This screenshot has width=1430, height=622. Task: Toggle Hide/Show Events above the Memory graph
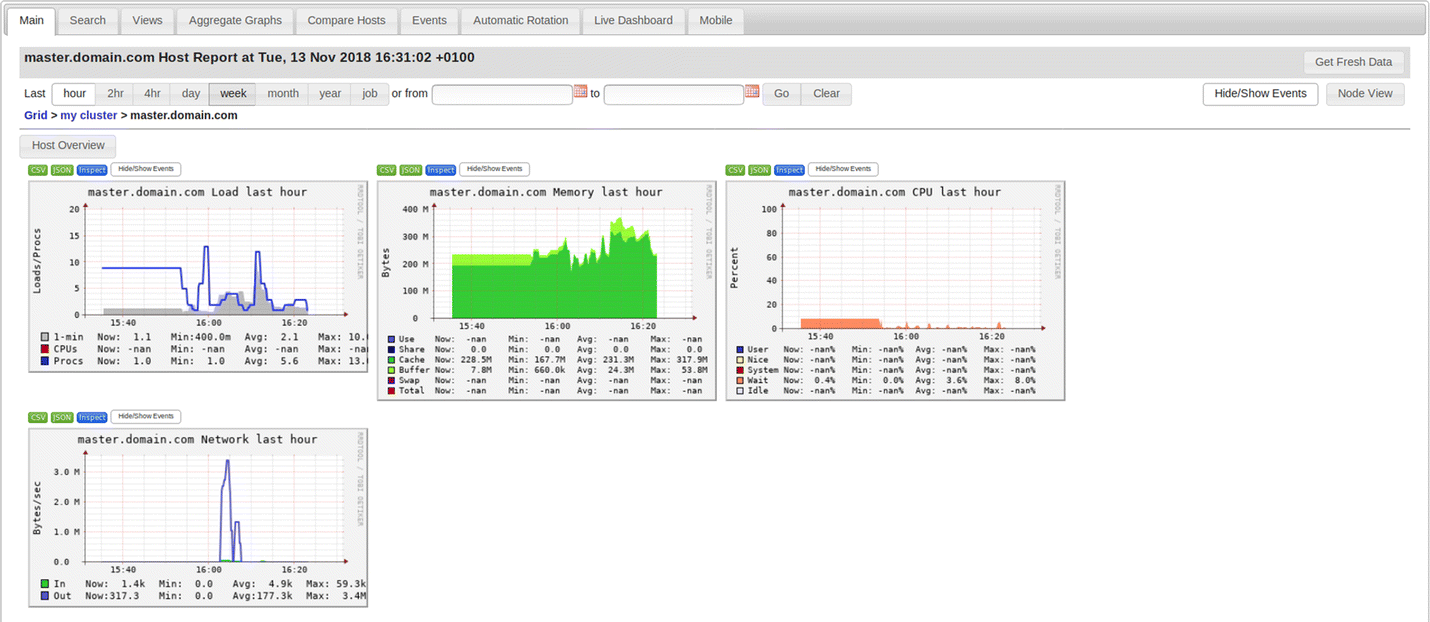[x=494, y=170]
